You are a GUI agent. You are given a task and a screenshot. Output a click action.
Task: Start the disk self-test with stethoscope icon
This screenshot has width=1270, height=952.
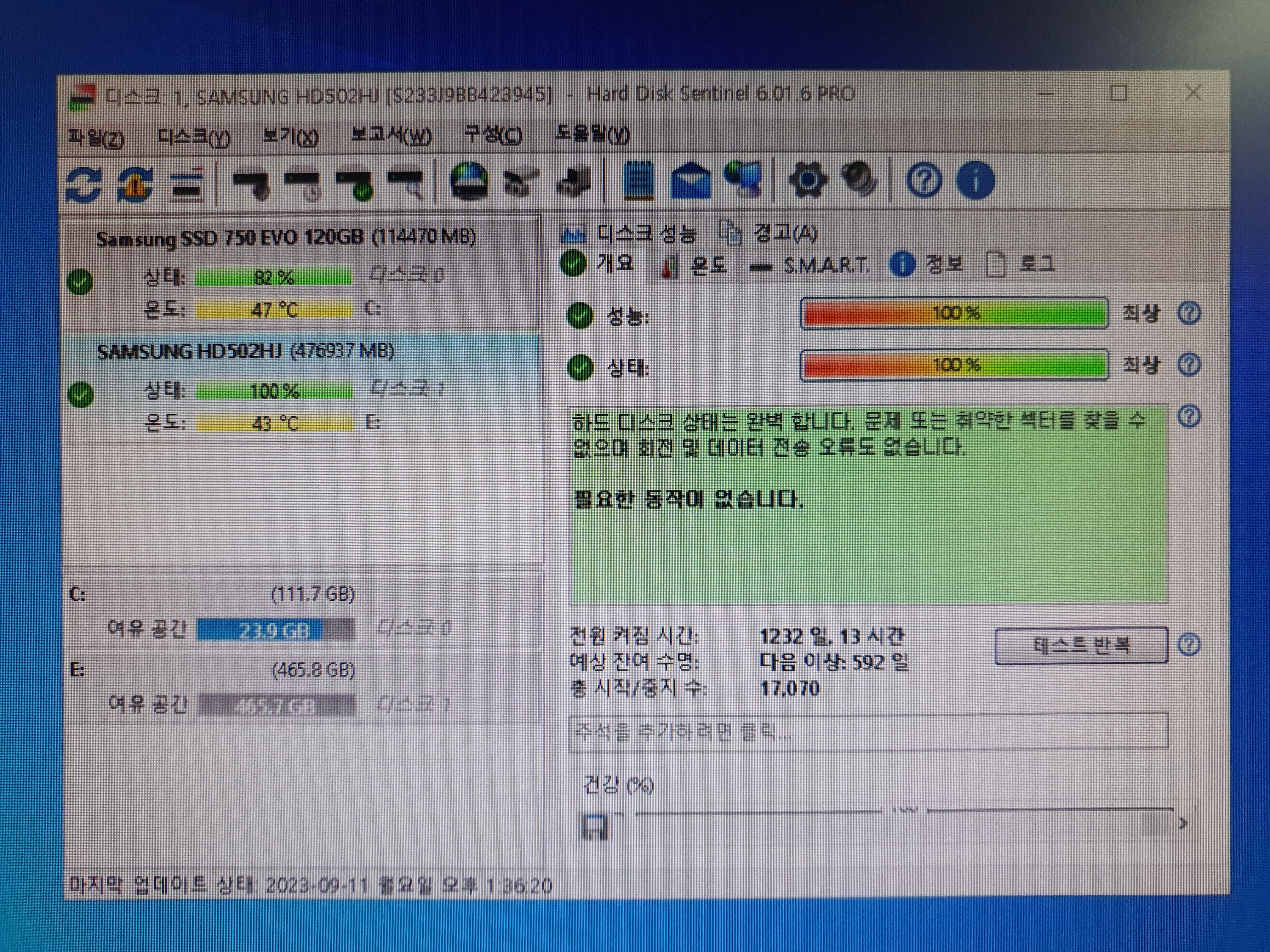point(251,185)
